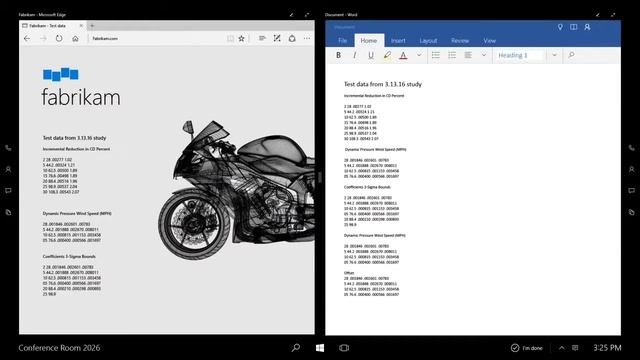The width and height of the screenshot is (640, 360).
Task: Expand more font formatting options
Action: tap(419, 55)
